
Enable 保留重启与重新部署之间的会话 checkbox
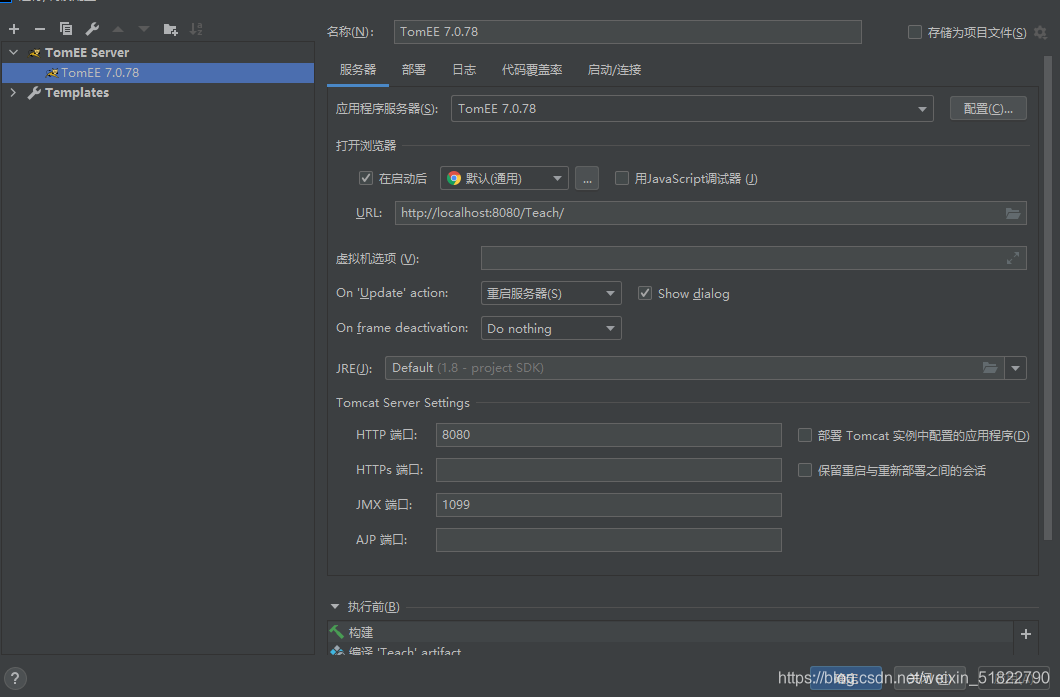(x=804, y=469)
